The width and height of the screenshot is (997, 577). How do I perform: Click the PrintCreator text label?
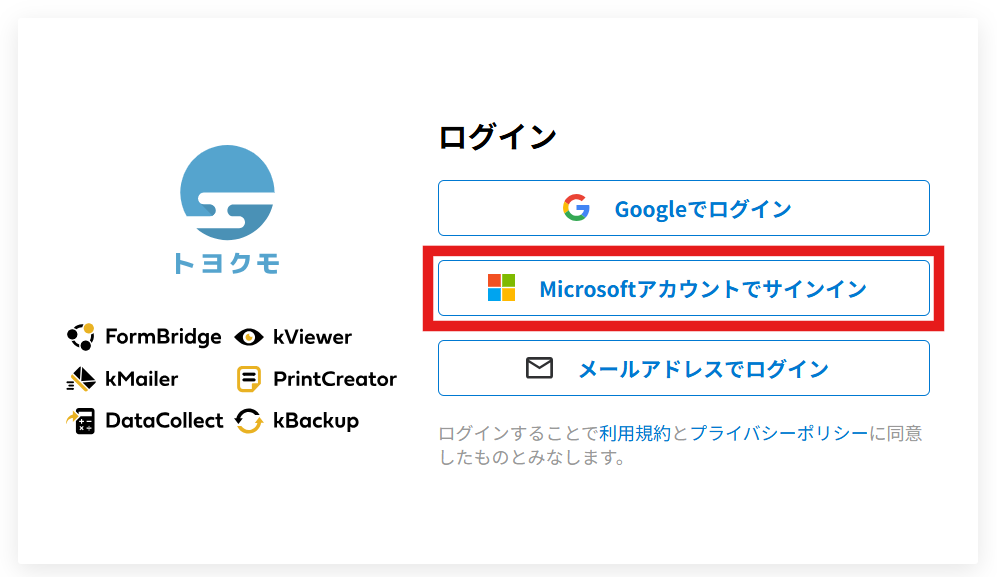click(335, 379)
